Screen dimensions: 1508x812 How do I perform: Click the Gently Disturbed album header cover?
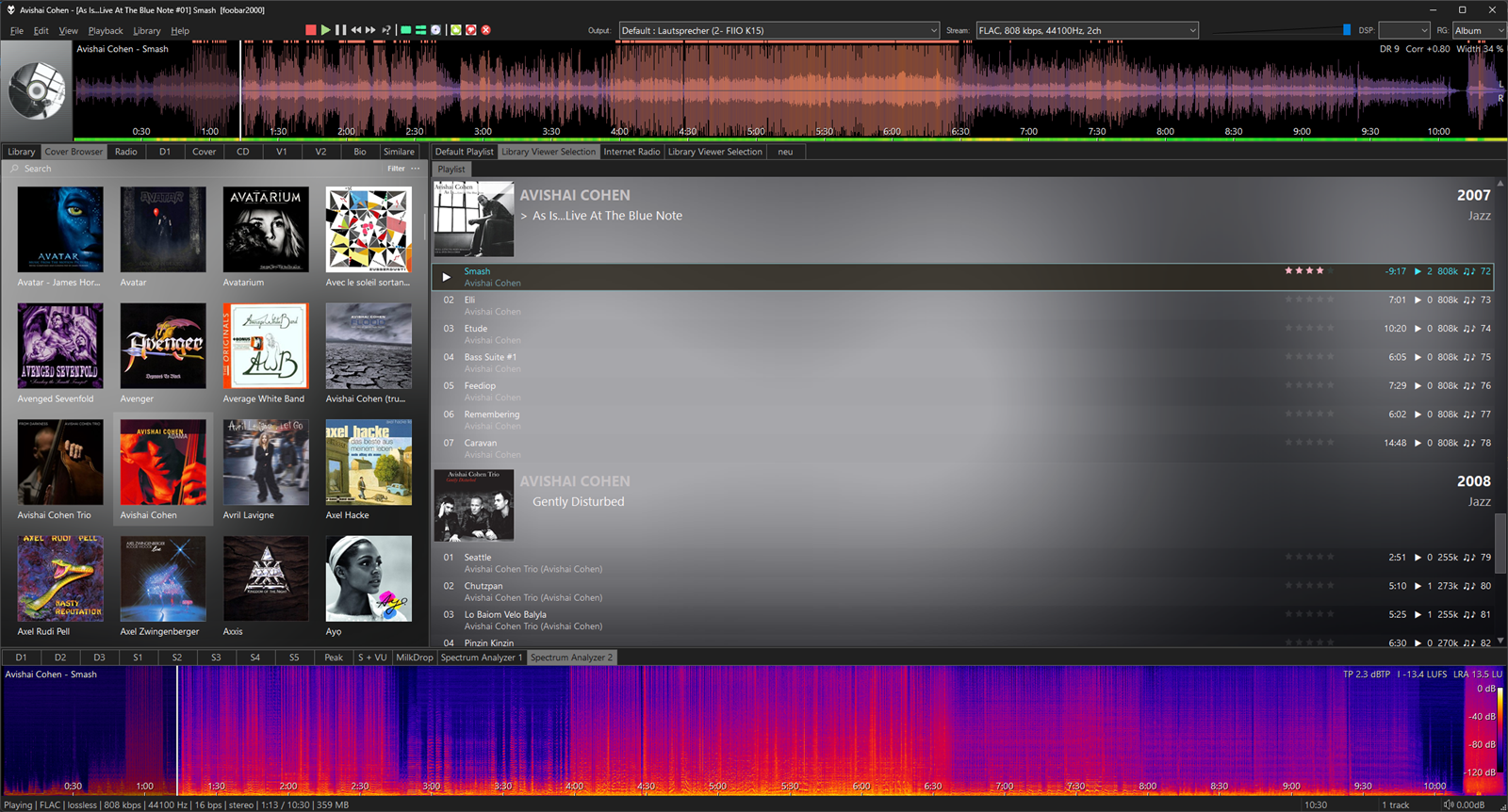click(474, 506)
